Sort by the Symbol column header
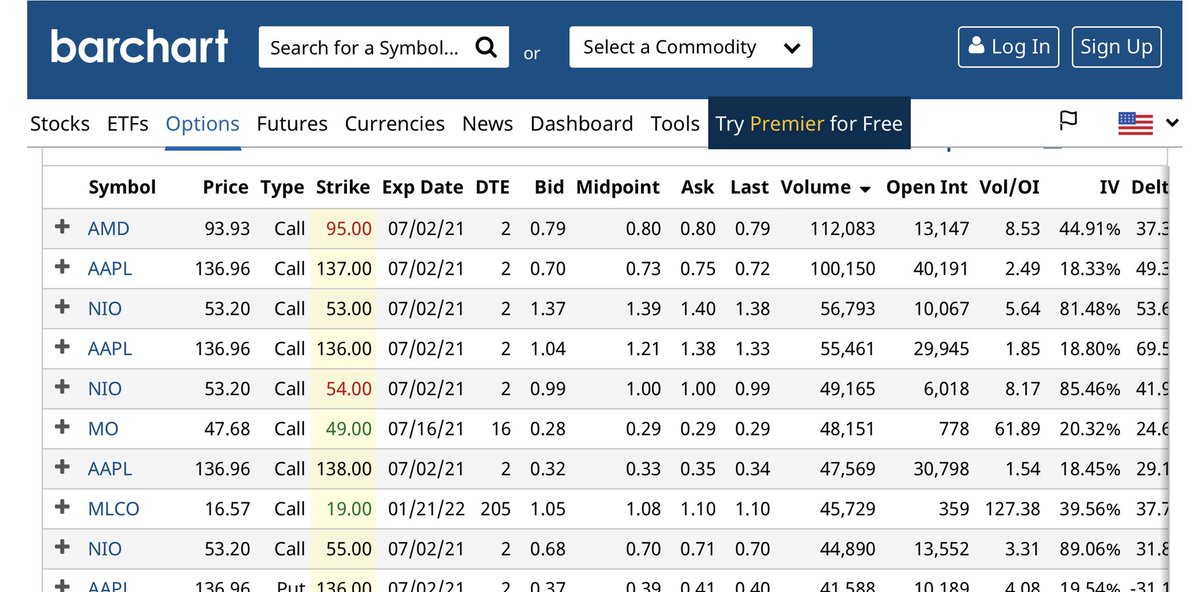 click(x=122, y=187)
